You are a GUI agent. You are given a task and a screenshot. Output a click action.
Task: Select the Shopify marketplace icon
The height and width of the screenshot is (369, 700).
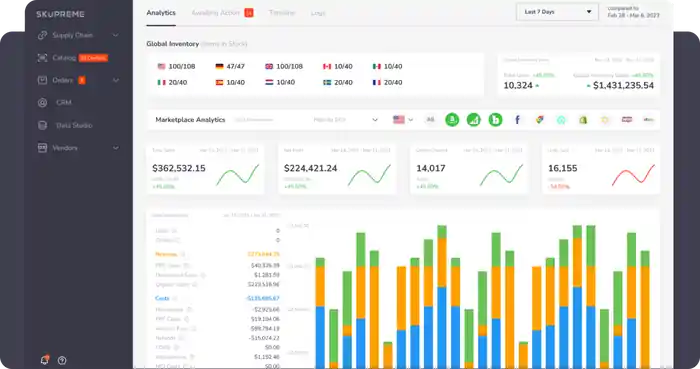[x=583, y=120]
